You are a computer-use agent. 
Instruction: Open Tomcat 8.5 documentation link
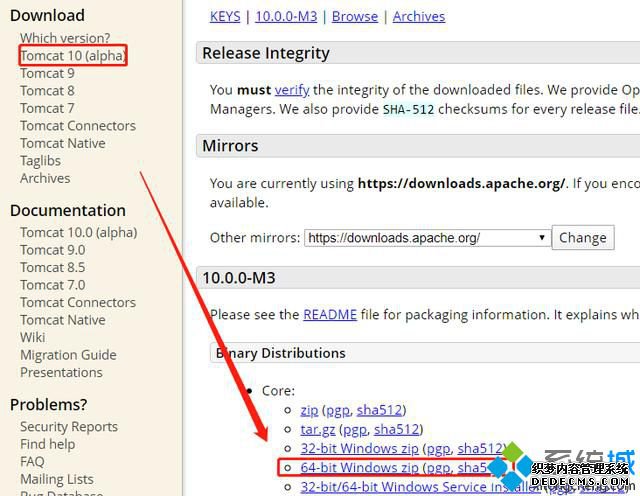[53, 267]
